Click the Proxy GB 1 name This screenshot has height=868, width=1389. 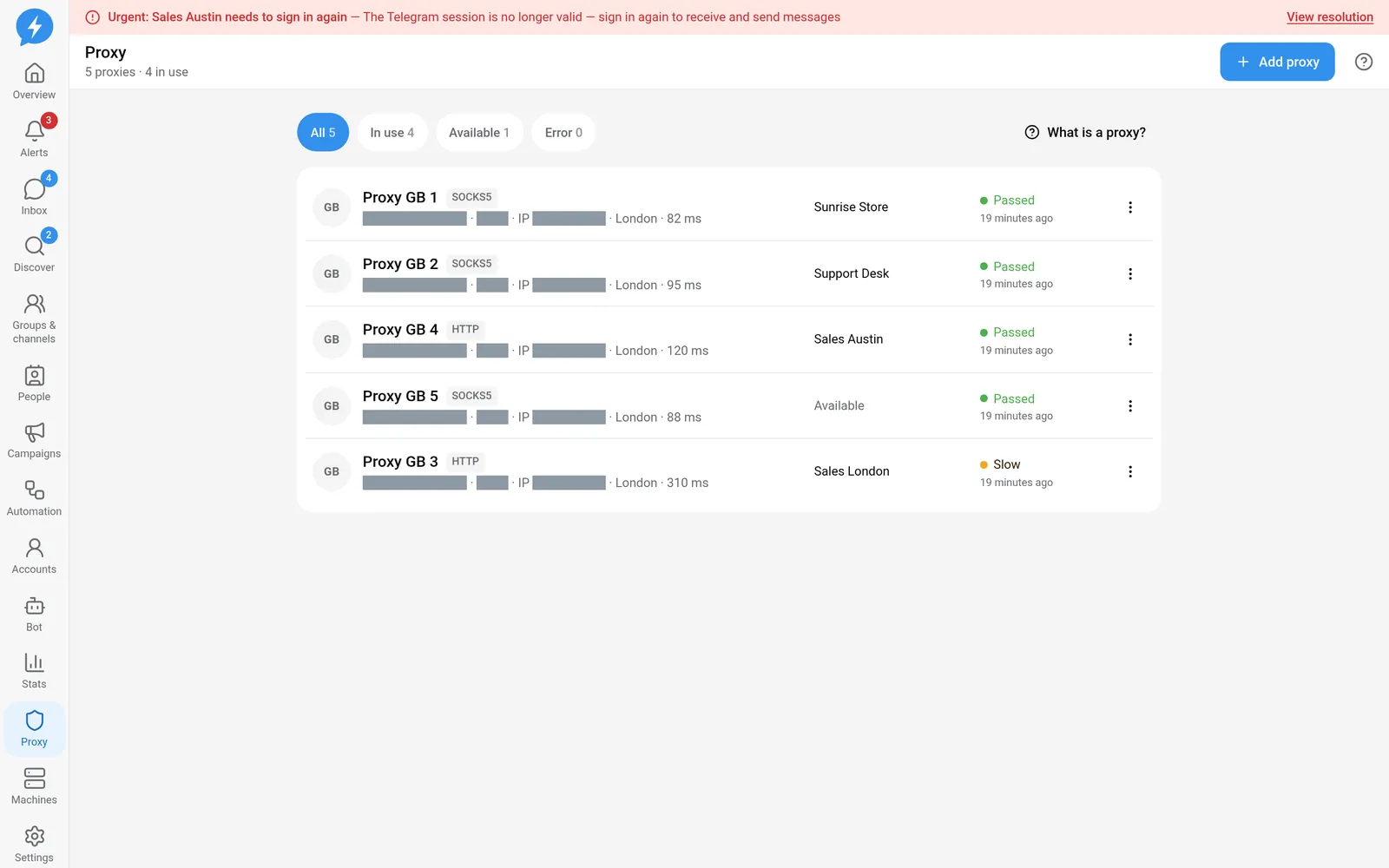click(x=400, y=197)
